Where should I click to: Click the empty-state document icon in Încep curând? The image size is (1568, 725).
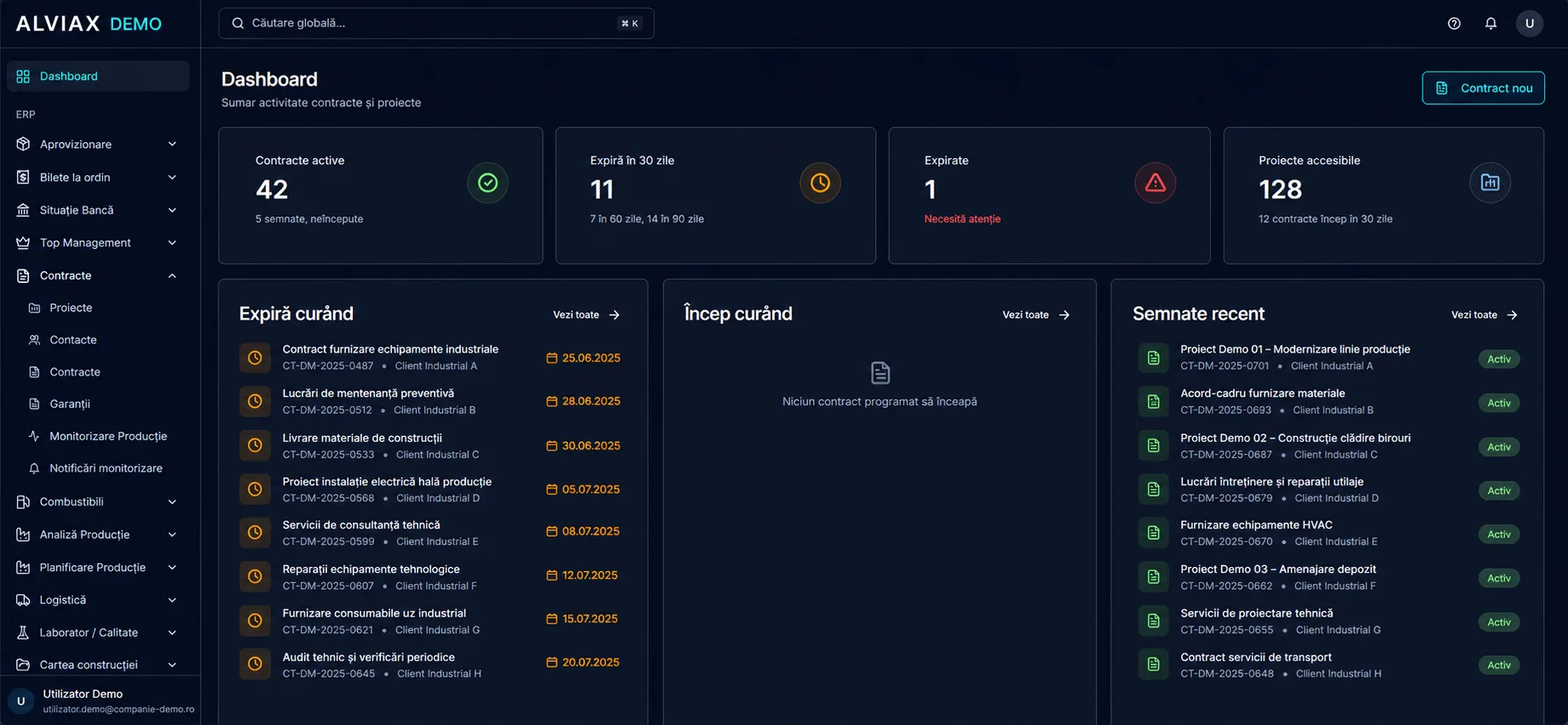tap(880, 372)
